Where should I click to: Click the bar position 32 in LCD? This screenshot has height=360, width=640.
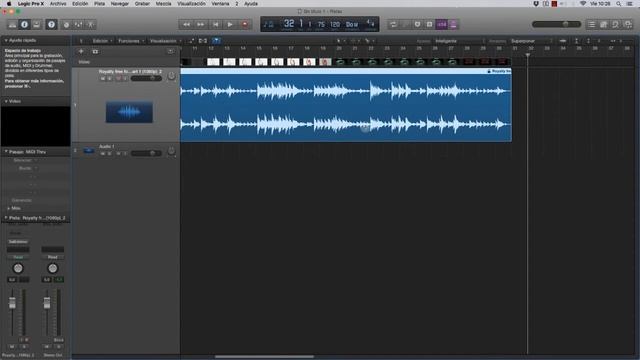289,24
